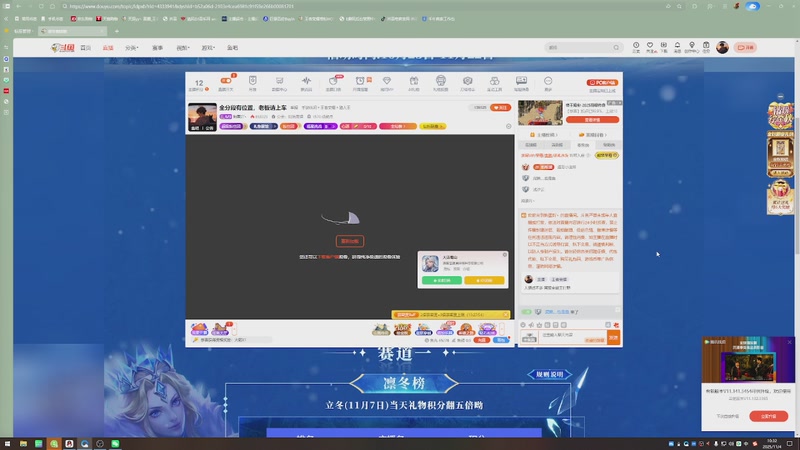
Task: Open the yellow badge pill under the title
Action: (x=433, y=126)
